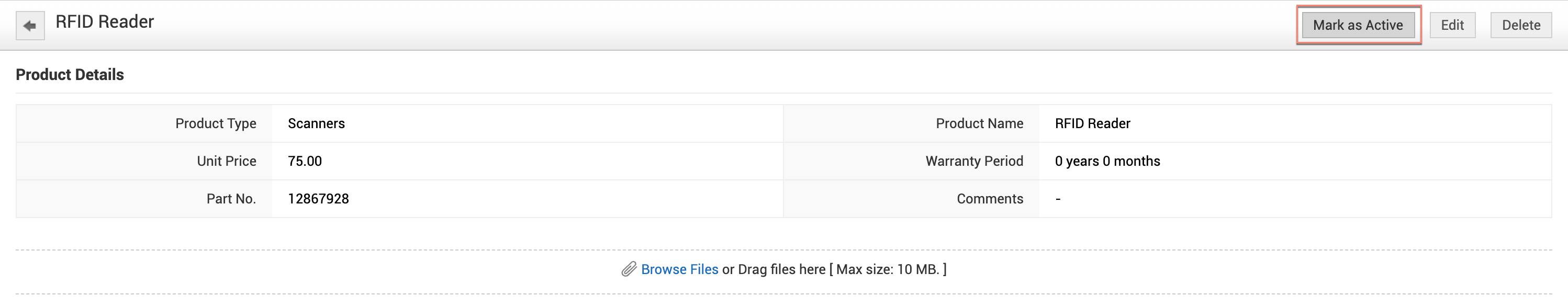Image resolution: width=1568 pixels, height=307 pixels.
Task: Click the 0 years 0 months warranty value
Action: [x=1107, y=161]
